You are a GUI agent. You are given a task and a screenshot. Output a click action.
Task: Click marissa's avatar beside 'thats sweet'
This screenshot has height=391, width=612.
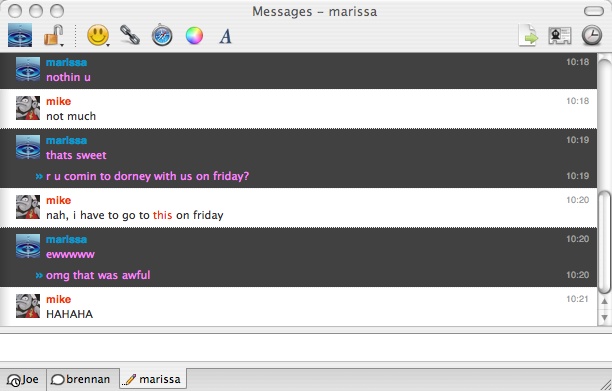pyautogui.click(x=28, y=147)
